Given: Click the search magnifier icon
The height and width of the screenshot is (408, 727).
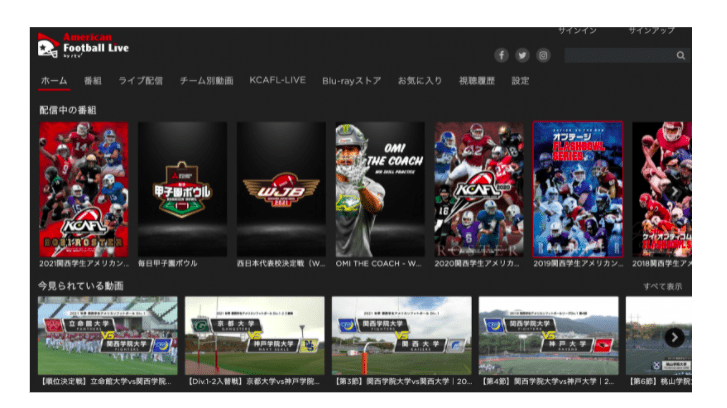Looking at the screenshot, I should click(x=681, y=56).
